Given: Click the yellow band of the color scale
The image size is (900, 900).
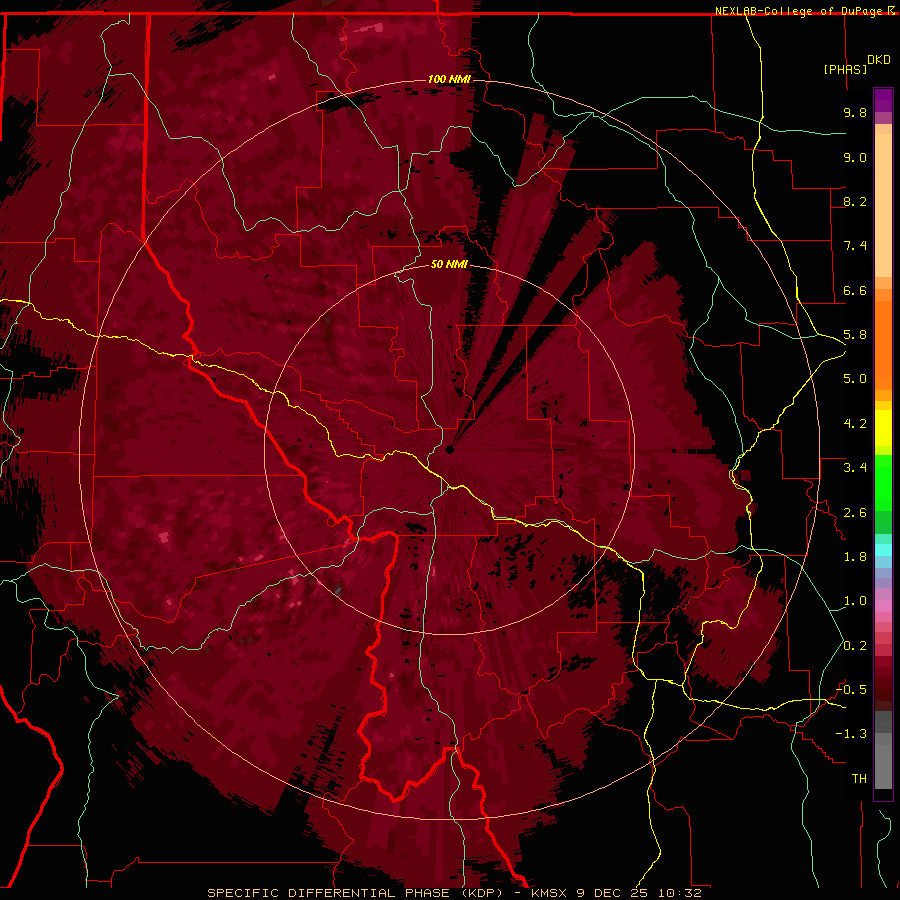Looking at the screenshot, I should (x=883, y=428).
